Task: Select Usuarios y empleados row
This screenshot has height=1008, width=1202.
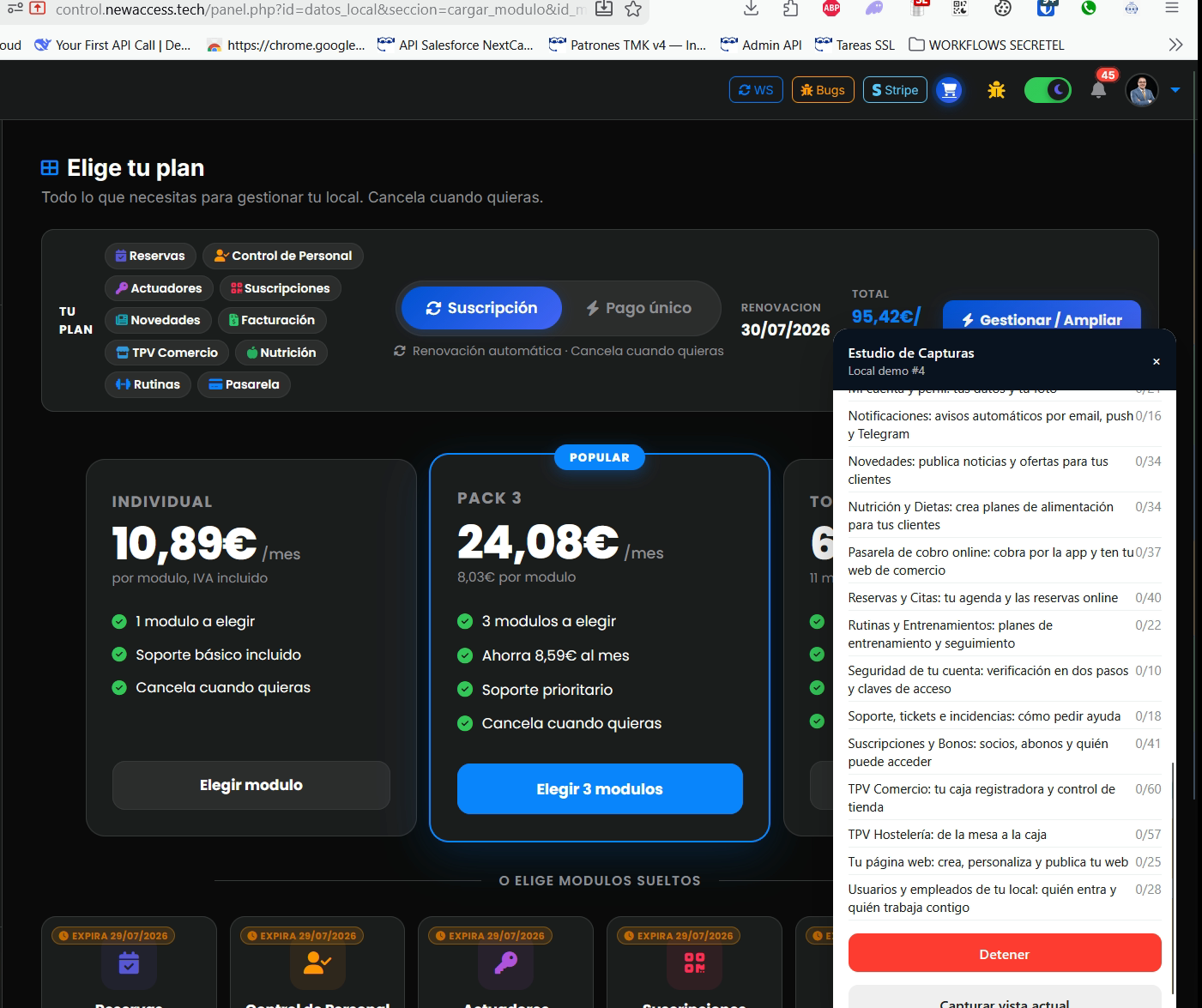Action: pos(1004,898)
